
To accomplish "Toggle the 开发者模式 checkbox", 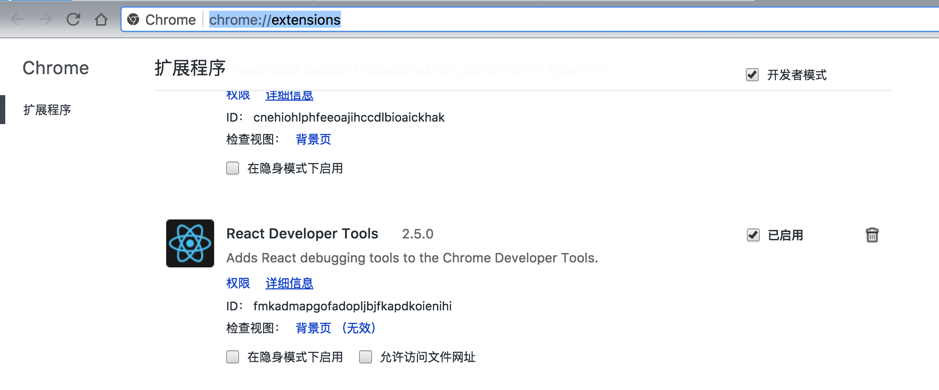I will click(x=752, y=75).
